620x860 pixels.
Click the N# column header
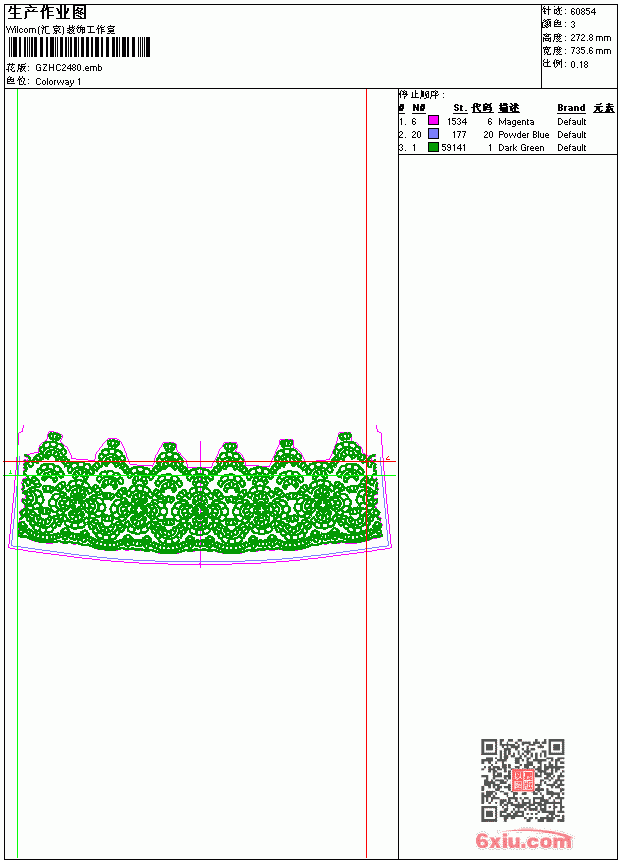click(x=419, y=108)
